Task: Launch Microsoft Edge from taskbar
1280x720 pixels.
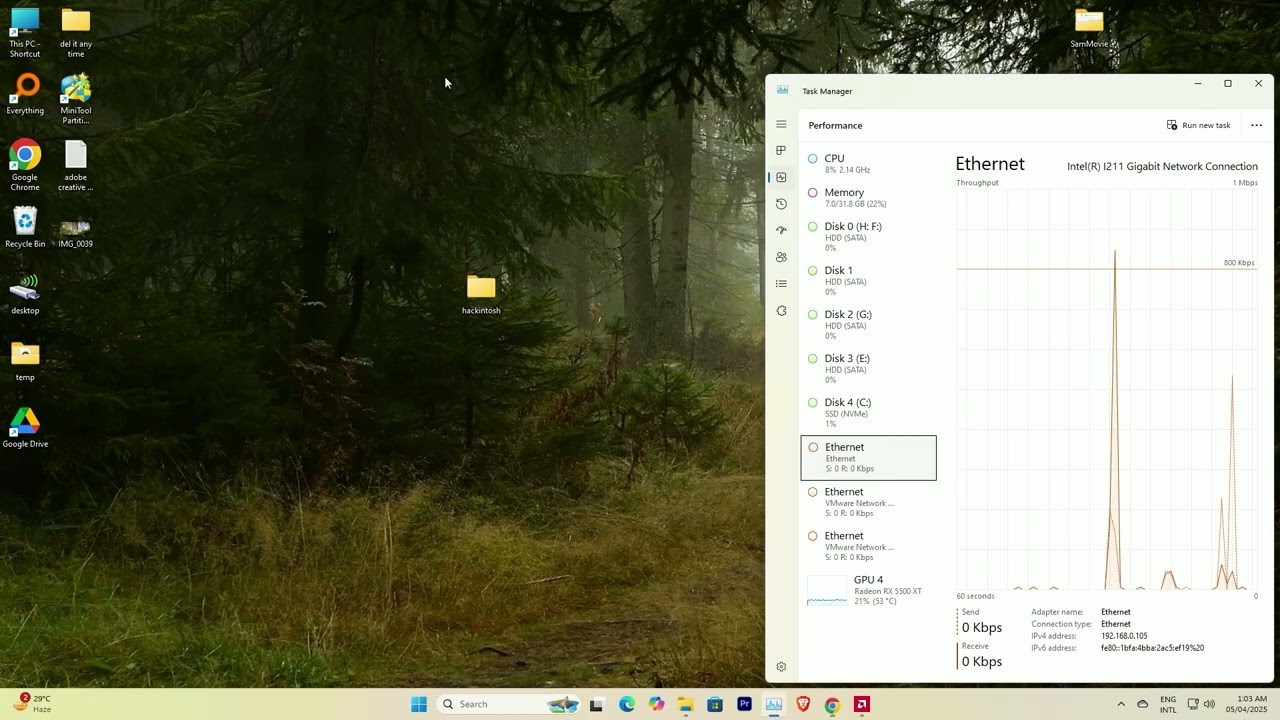Action: click(x=626, y=704)
